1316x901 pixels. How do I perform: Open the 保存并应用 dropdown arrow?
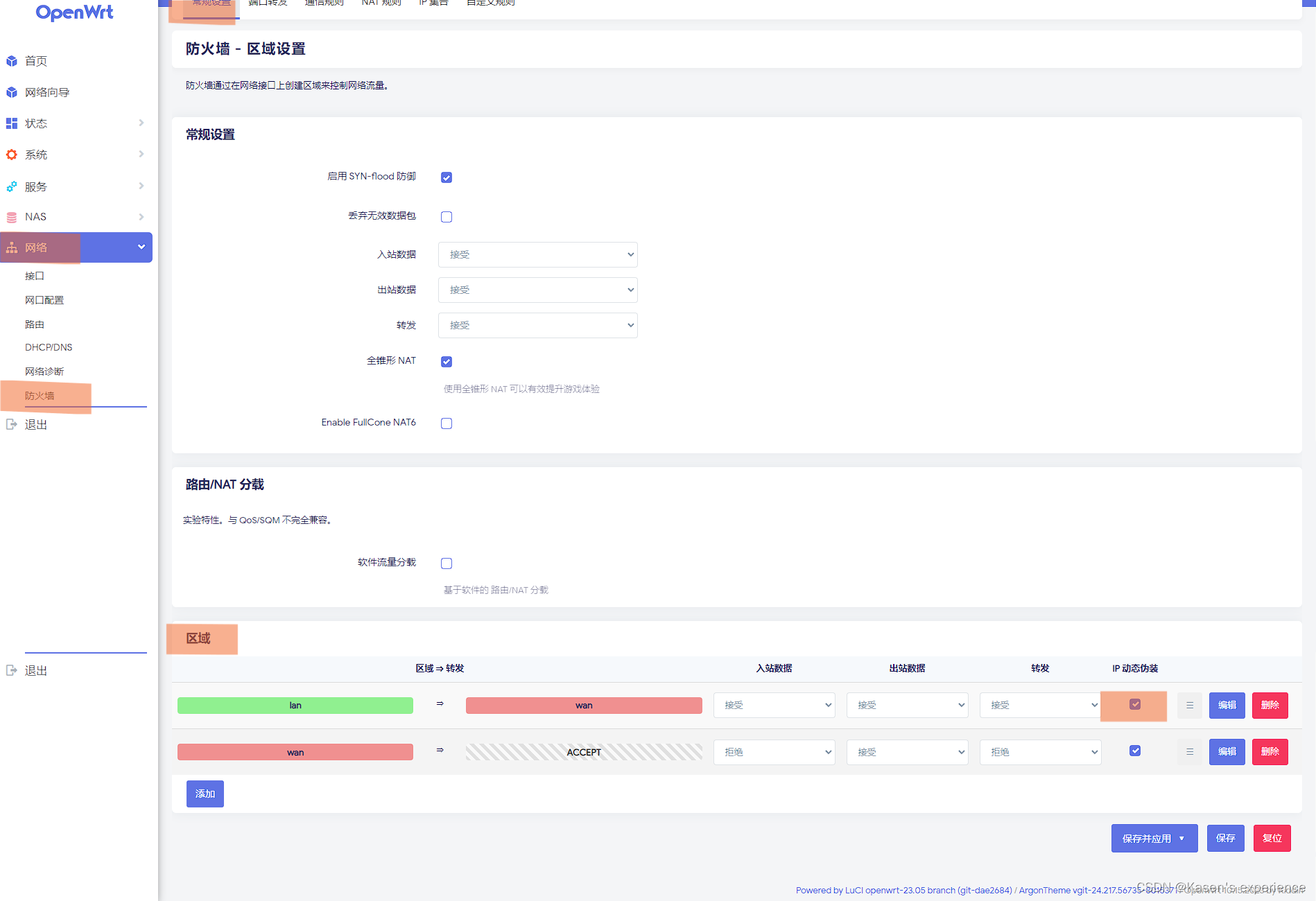[1182, 839]
